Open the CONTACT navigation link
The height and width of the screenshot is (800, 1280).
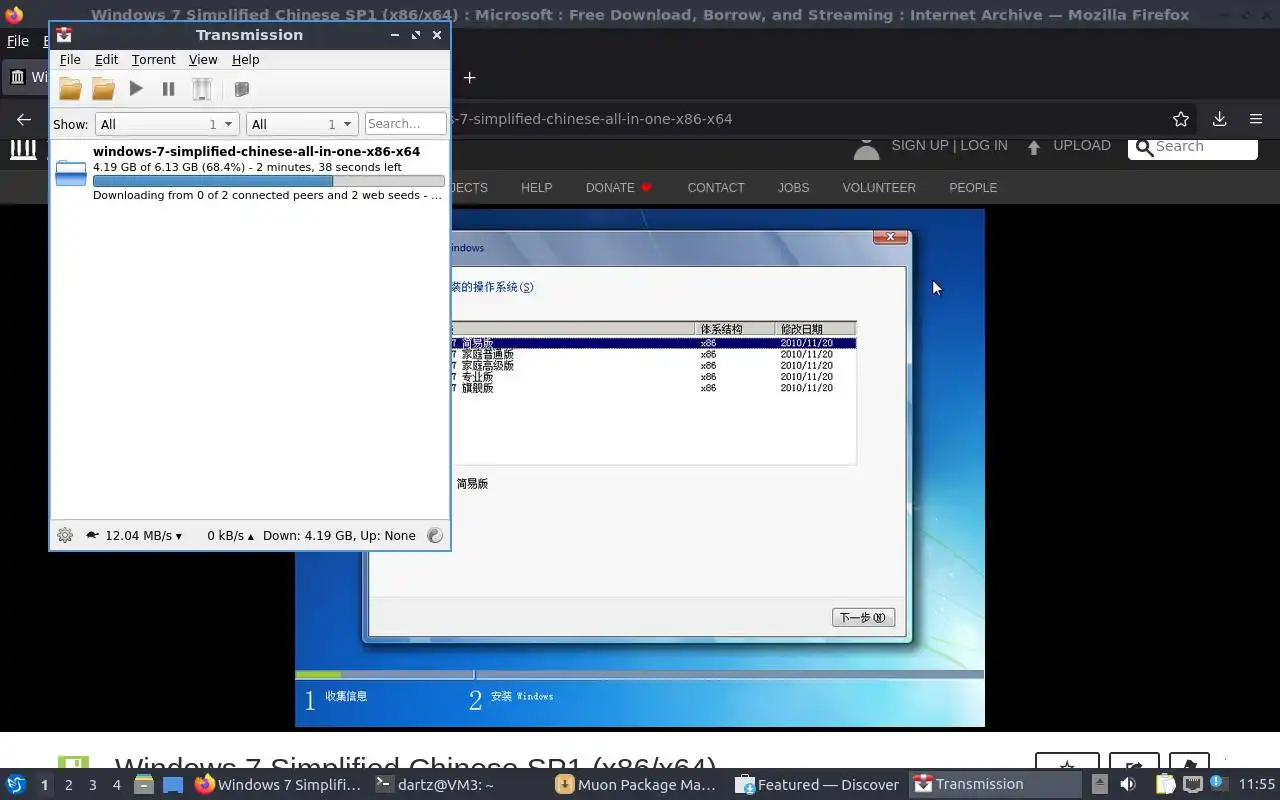(x=716, y=187)
